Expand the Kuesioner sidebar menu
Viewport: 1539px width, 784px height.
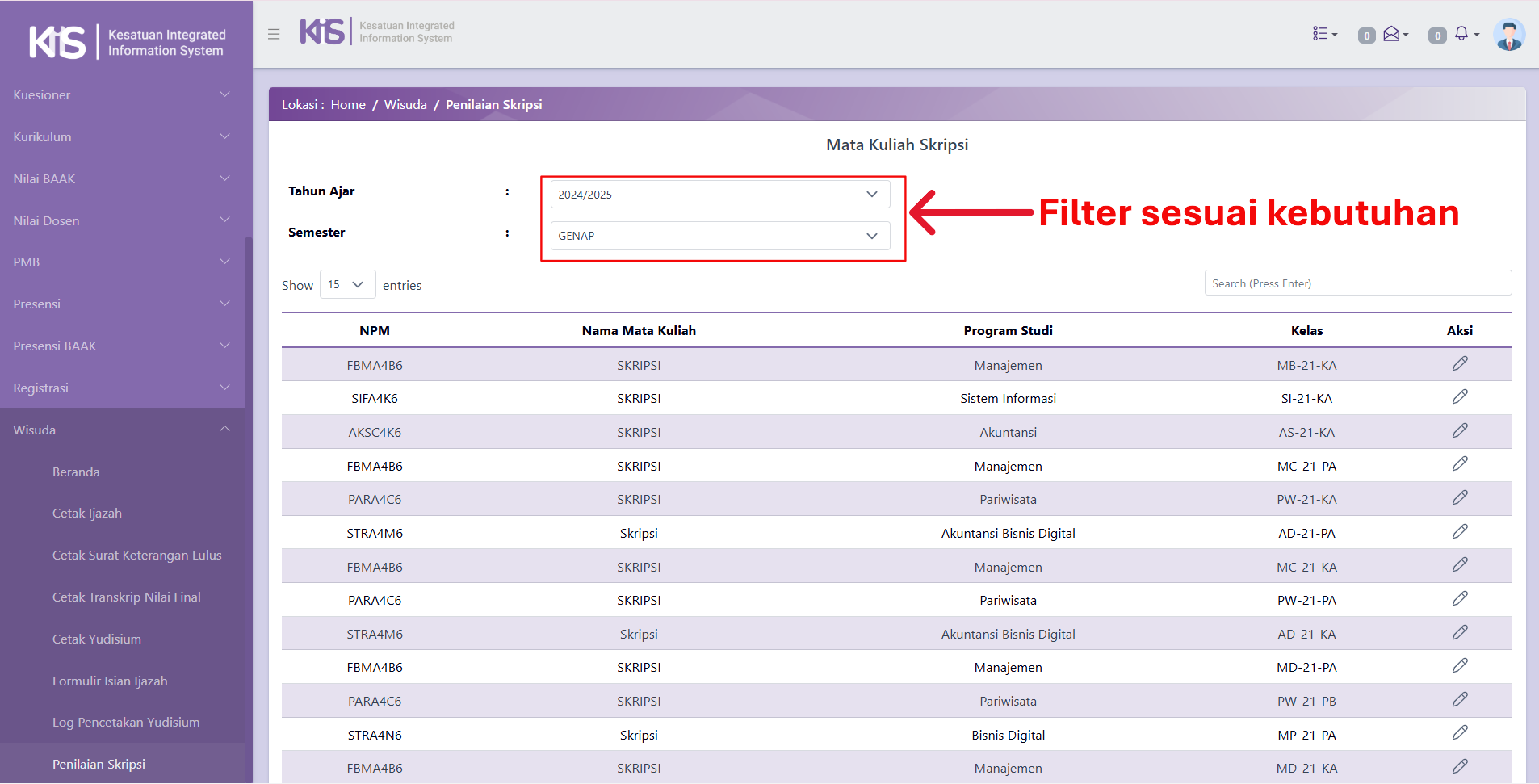pos(121,95)
